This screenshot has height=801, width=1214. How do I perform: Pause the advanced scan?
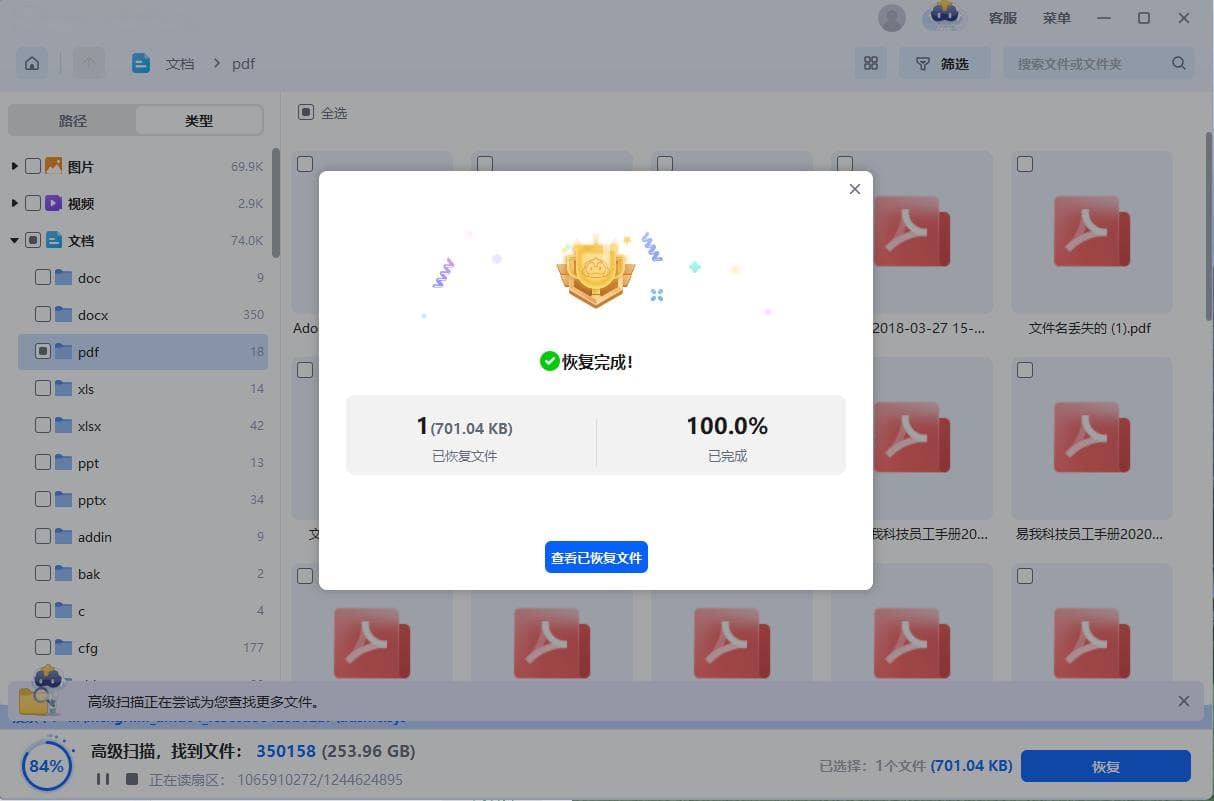click(102, 779)
